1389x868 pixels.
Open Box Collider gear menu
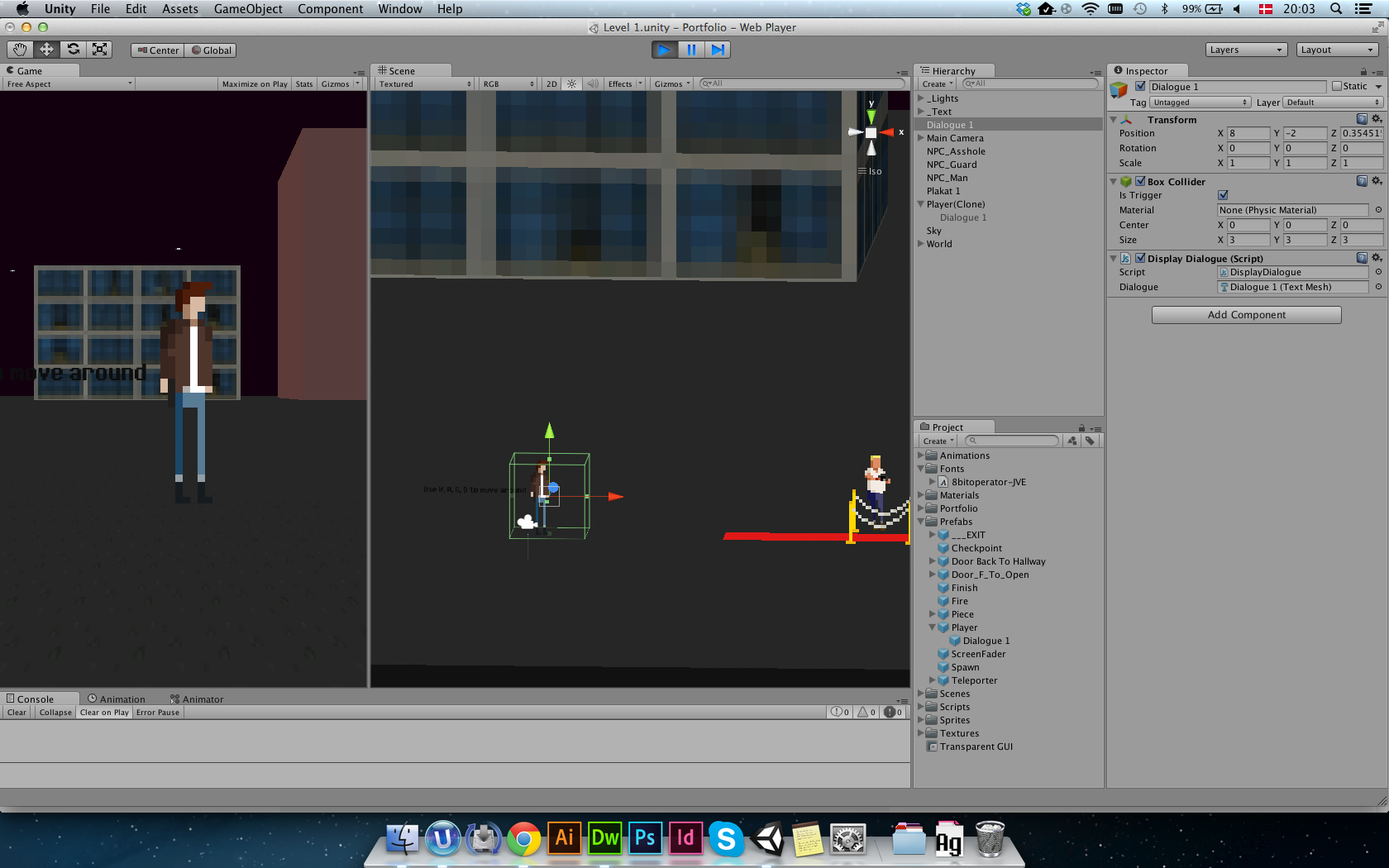(x=1377, y=181)
